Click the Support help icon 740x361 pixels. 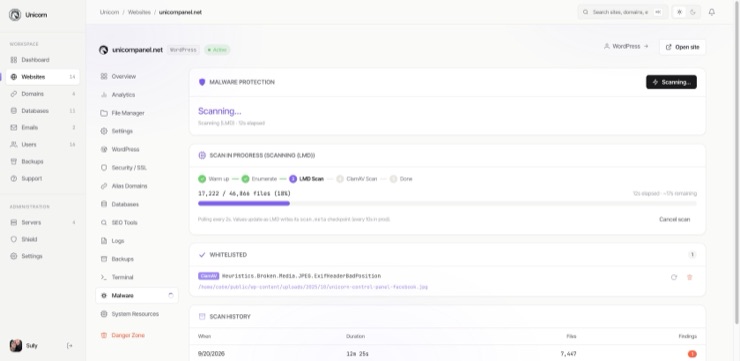tap(14, 178)
